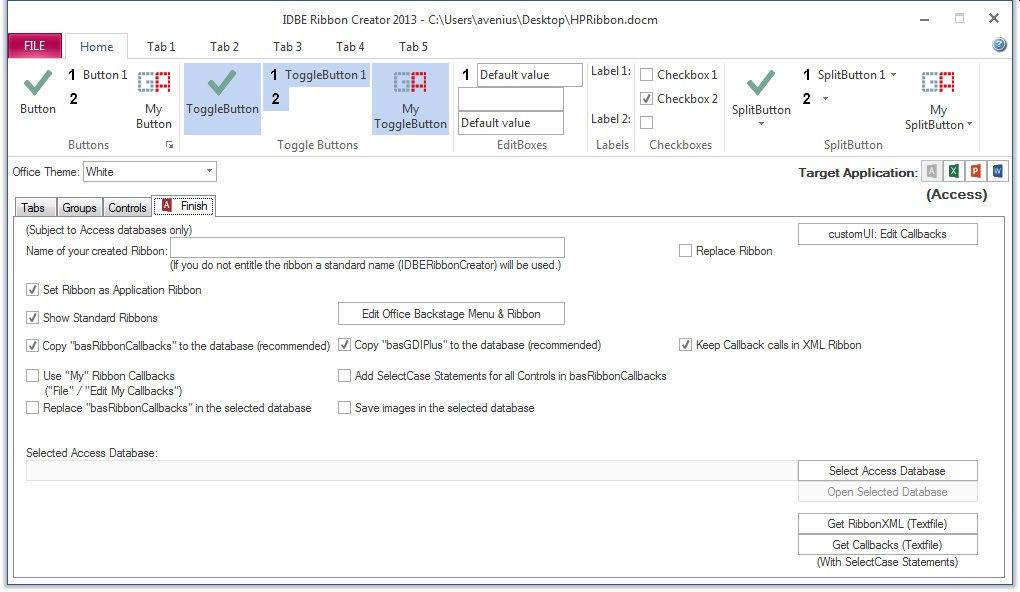Viewport: 1020px width, 592px height.
Task: Expand SplitButton 1 dropdown arrow
Action: pyautogui.click(x=893, y=75)
